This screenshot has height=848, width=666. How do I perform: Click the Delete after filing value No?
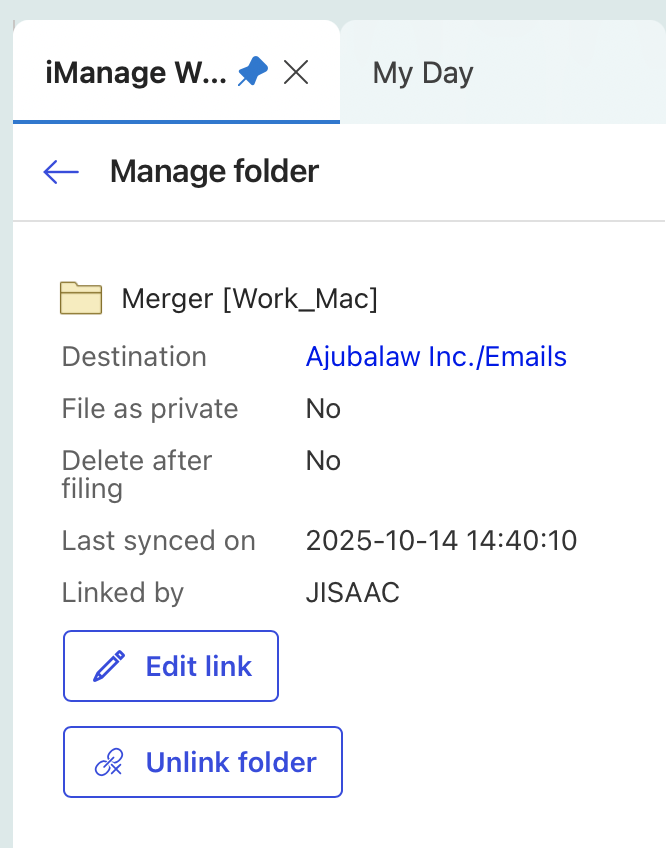[323, 460]
